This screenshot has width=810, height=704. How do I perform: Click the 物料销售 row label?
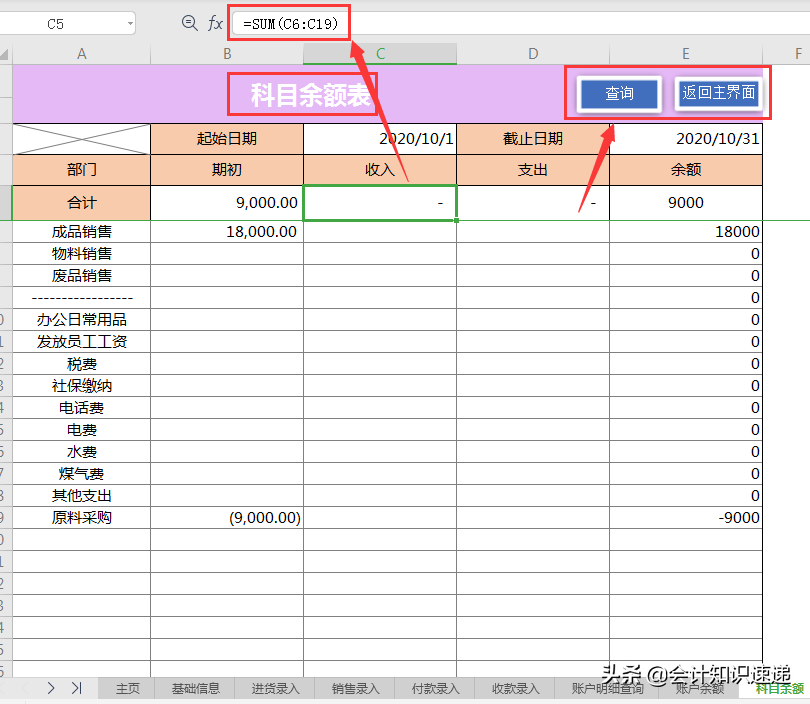(x=81, y=254)
